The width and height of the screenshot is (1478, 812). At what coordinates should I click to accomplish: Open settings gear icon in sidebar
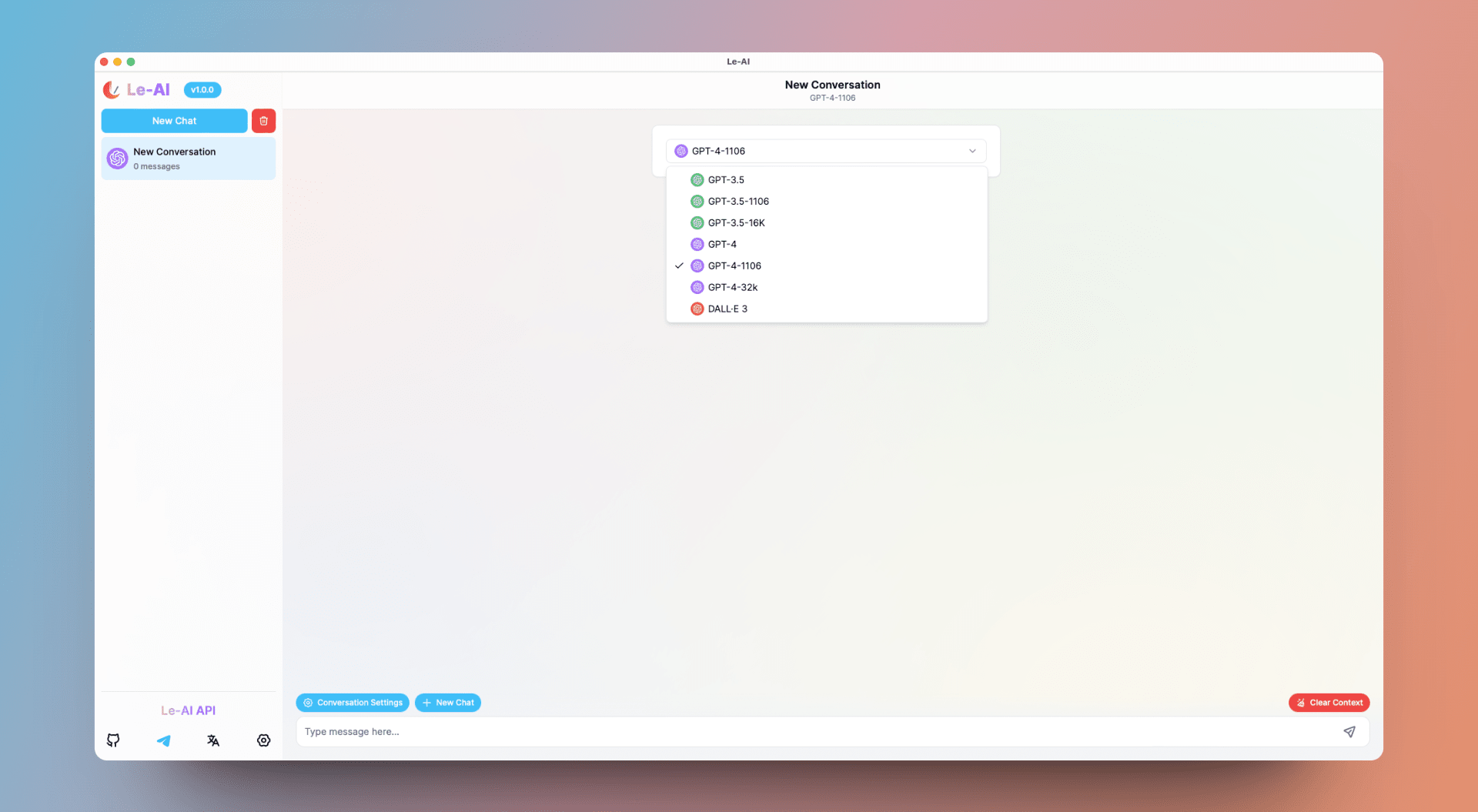[x=263, y=740]
